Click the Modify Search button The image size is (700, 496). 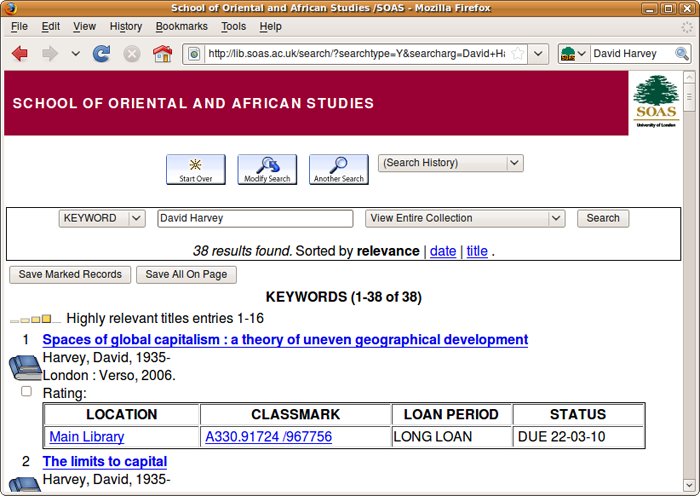(x=267, y=170)
